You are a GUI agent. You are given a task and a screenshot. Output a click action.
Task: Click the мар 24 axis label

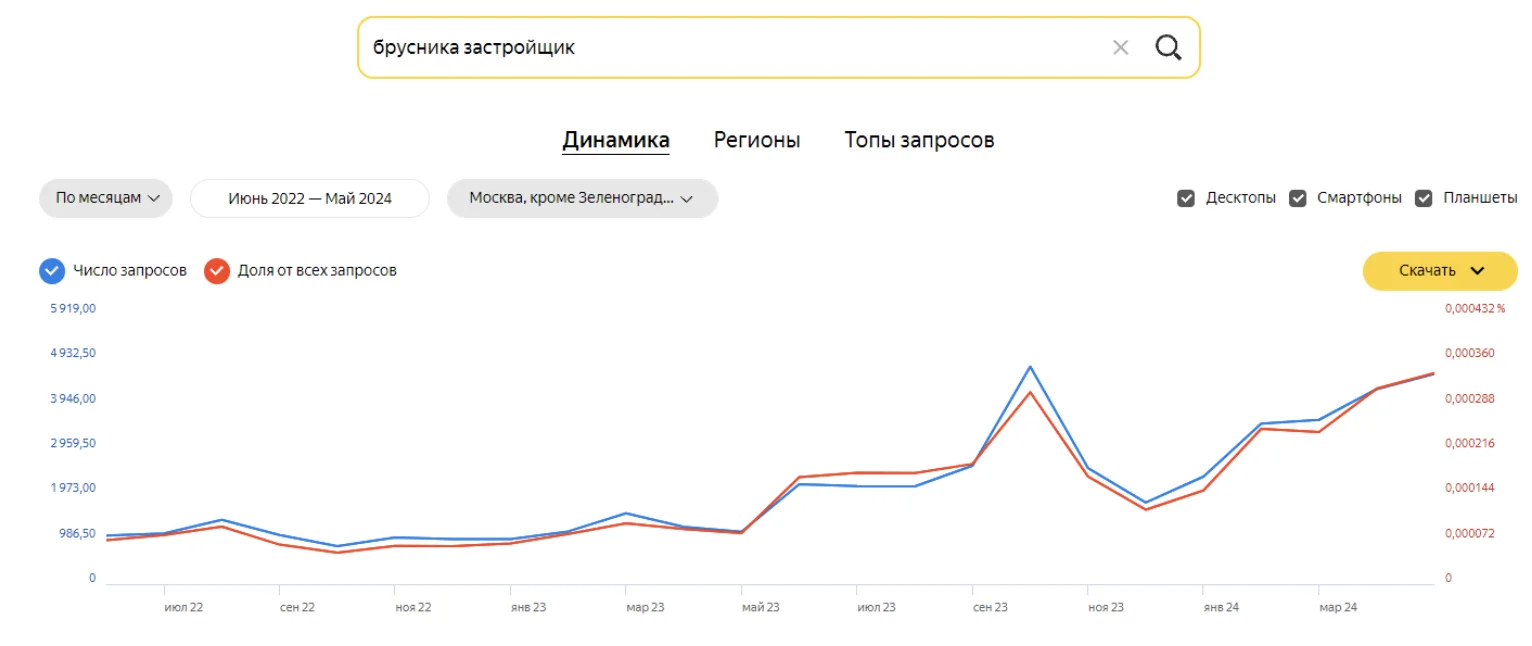click(x=1338, y=607)
